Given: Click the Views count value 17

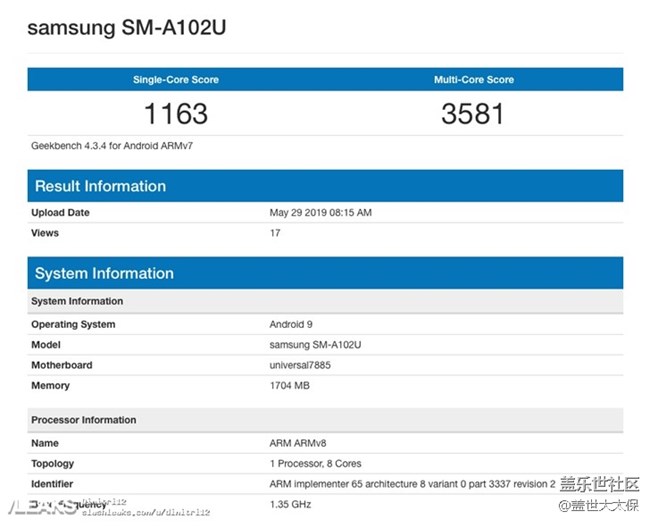Looking at the screenshot, I should (275, 233).
